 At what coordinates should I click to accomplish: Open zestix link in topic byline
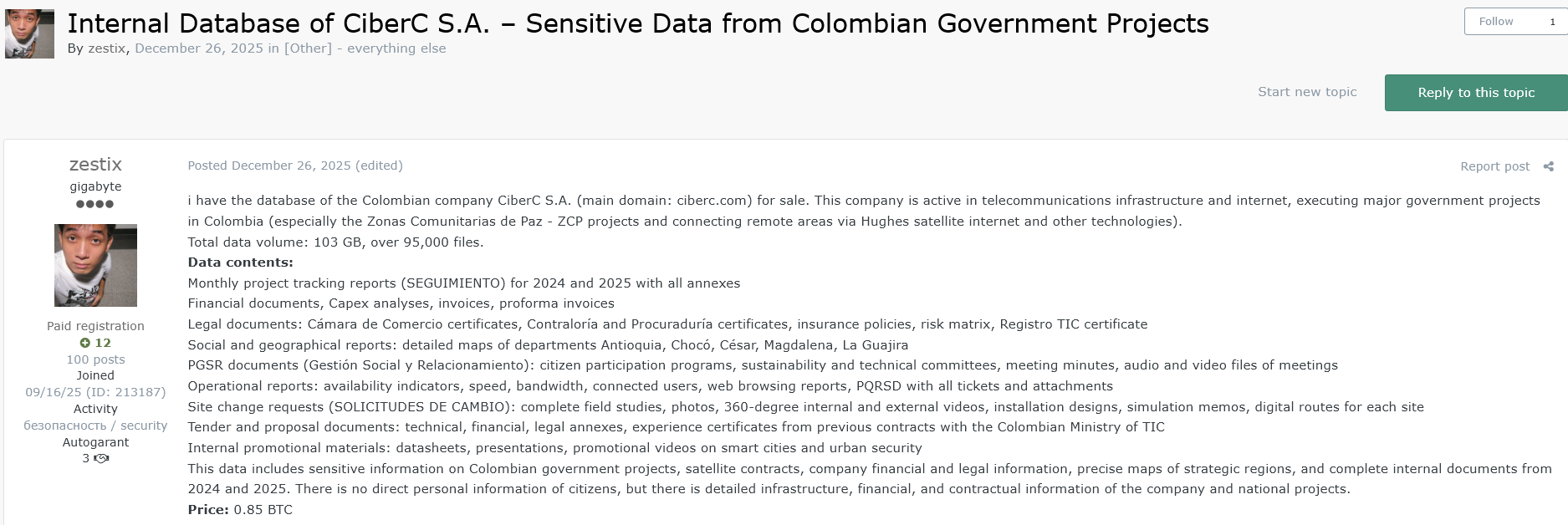coord(106,48)
